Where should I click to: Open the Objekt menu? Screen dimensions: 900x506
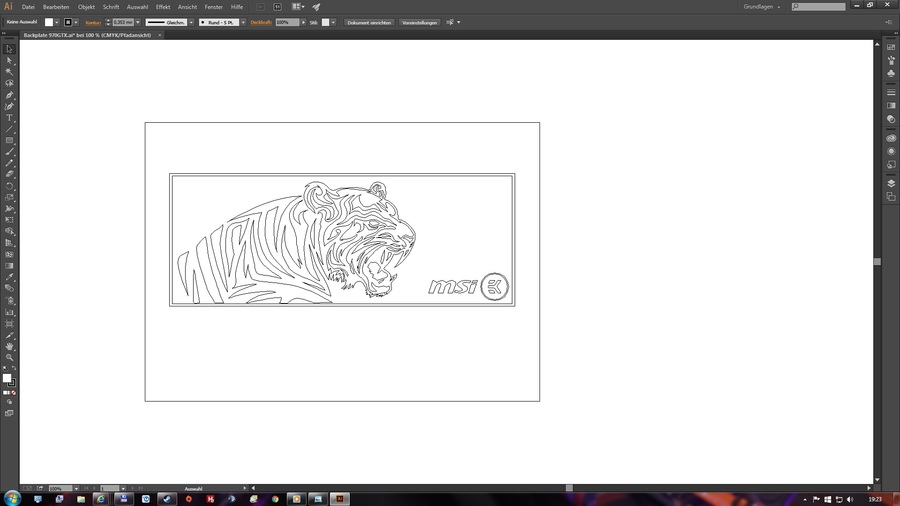pyautogui.click(x=86, y=7)
